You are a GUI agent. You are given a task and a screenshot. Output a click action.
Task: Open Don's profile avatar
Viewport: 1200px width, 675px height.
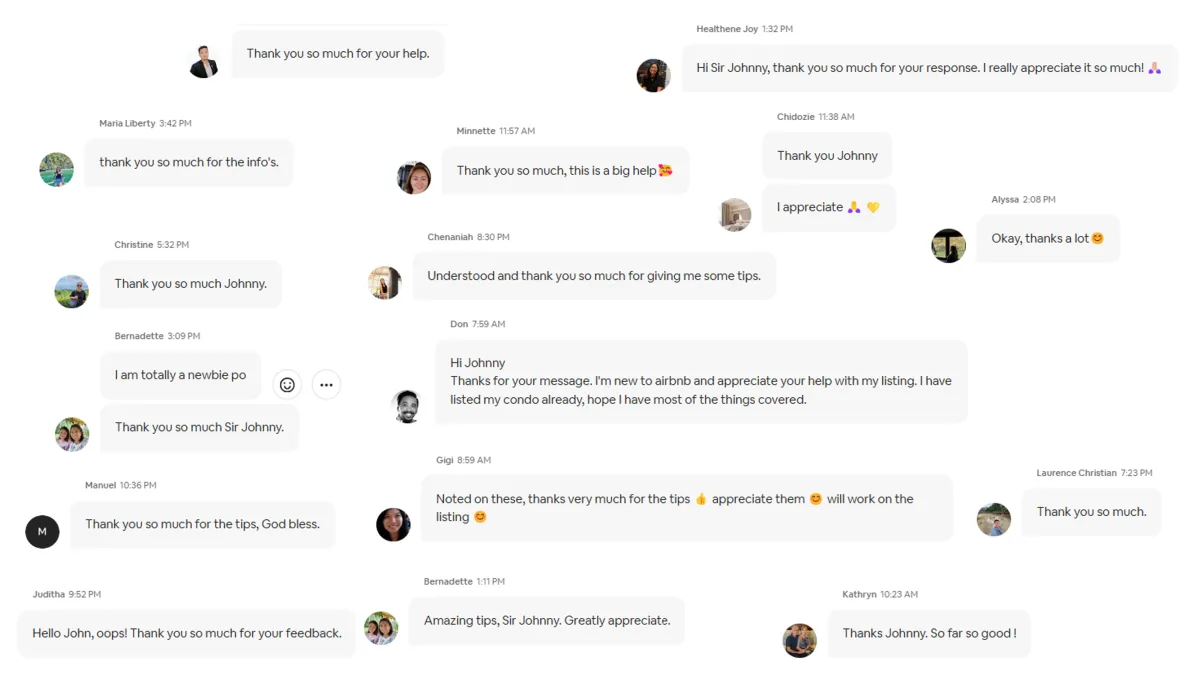click(x=406, y=406)
